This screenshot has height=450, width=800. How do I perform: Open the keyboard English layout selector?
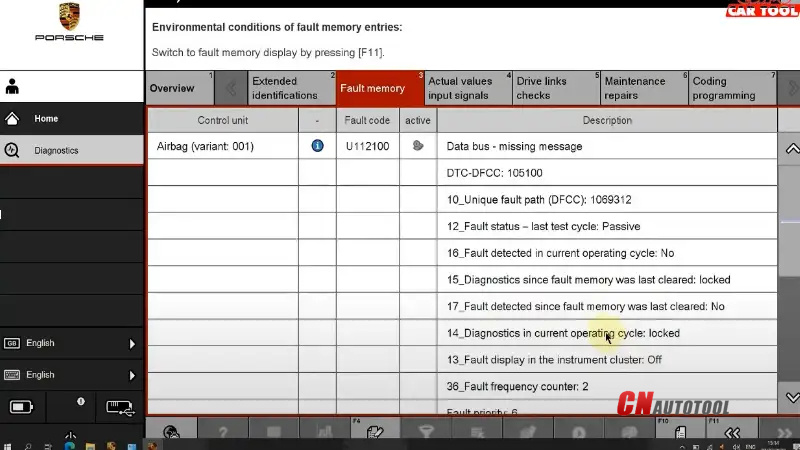(x=71, y=375)
